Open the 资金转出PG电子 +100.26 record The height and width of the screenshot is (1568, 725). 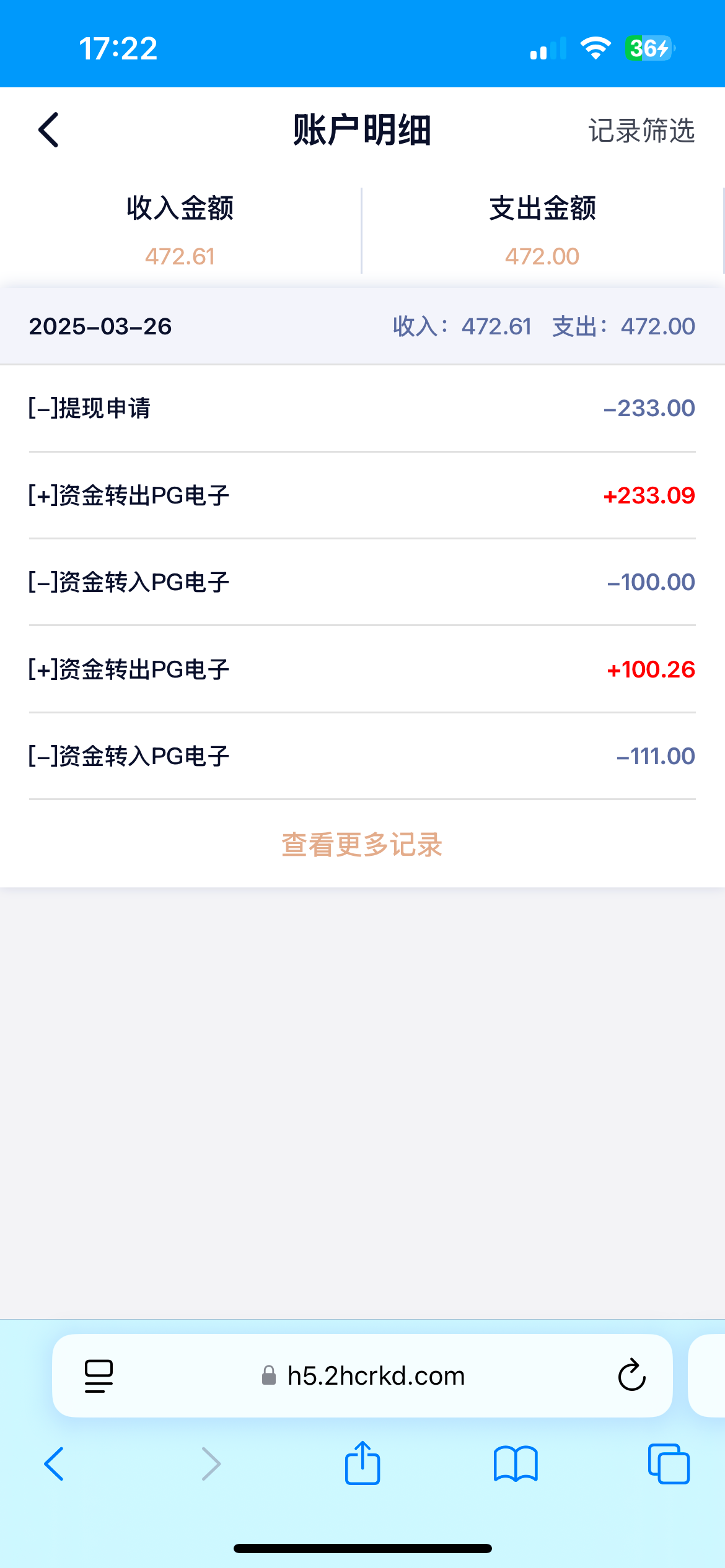click(362, 669)
